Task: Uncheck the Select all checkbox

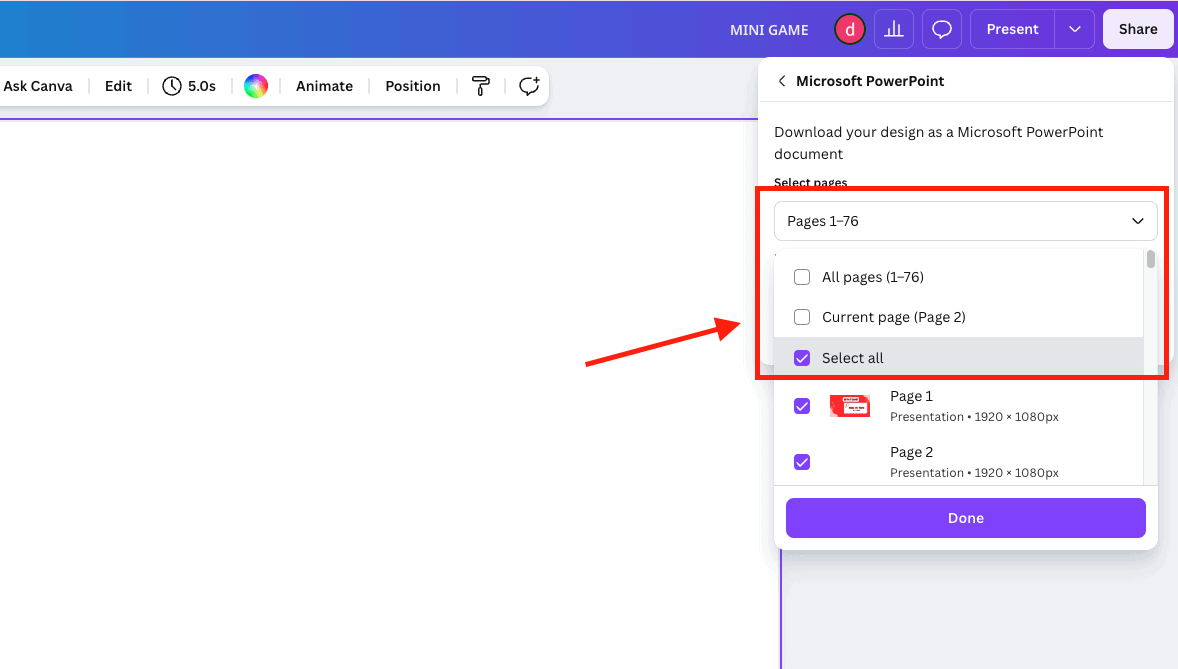Action: pyautogui.click(x=802, y=358)
